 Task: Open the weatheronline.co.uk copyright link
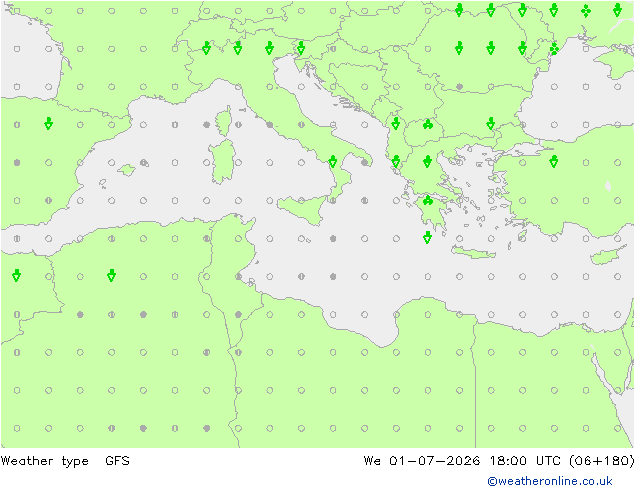[550, 481]
